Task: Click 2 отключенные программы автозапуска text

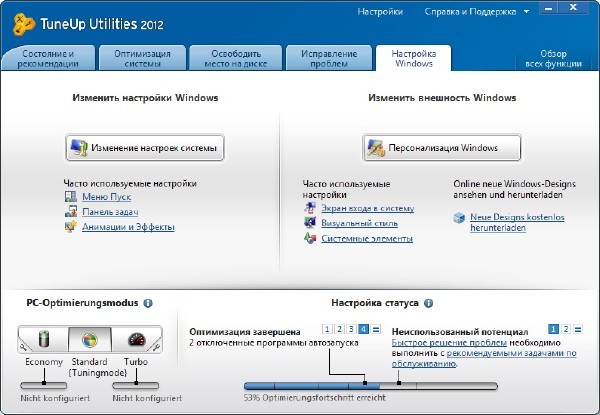Action: [274, 343]
